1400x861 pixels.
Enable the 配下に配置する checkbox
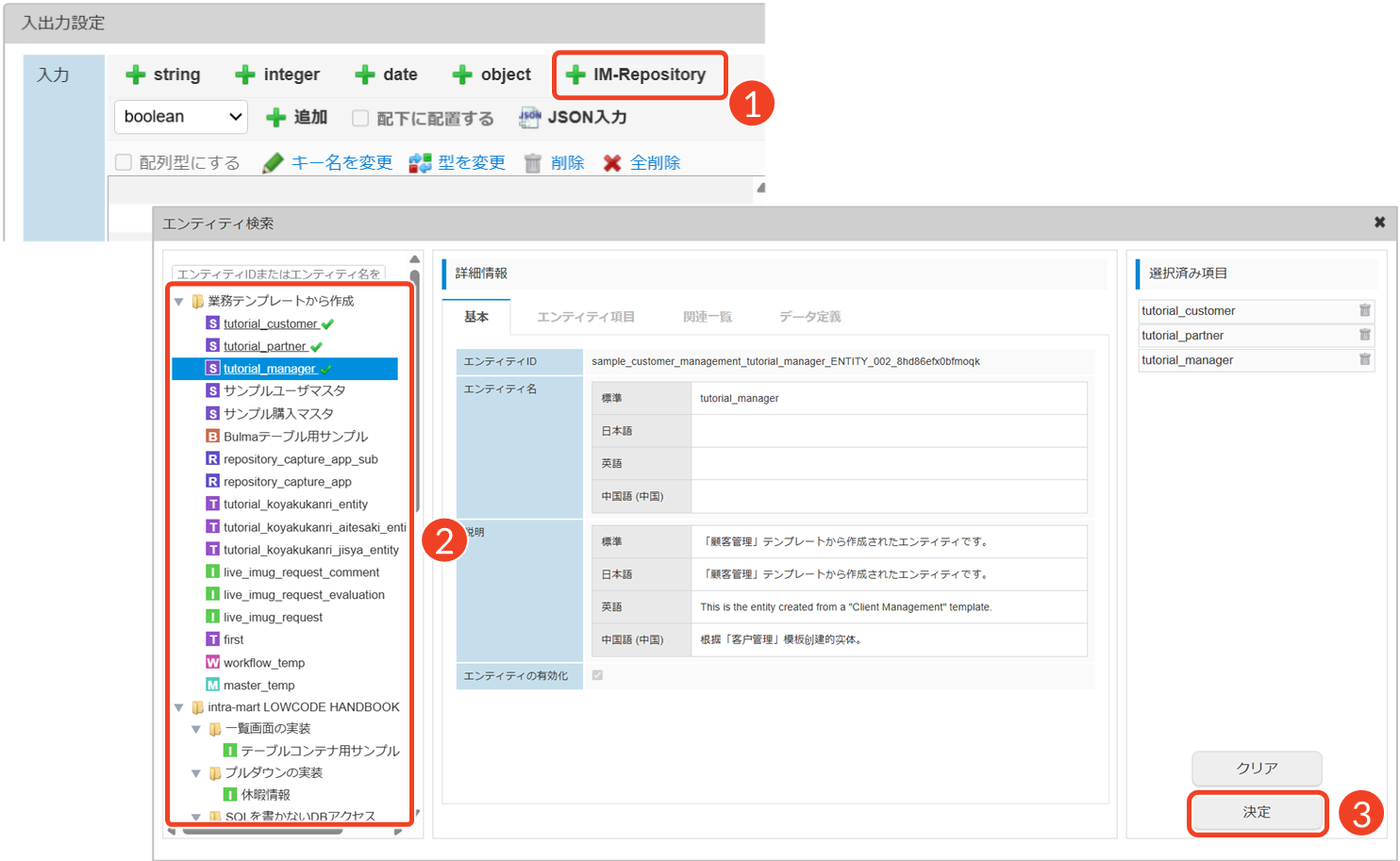pyautogui.click(x=360, y=118)
